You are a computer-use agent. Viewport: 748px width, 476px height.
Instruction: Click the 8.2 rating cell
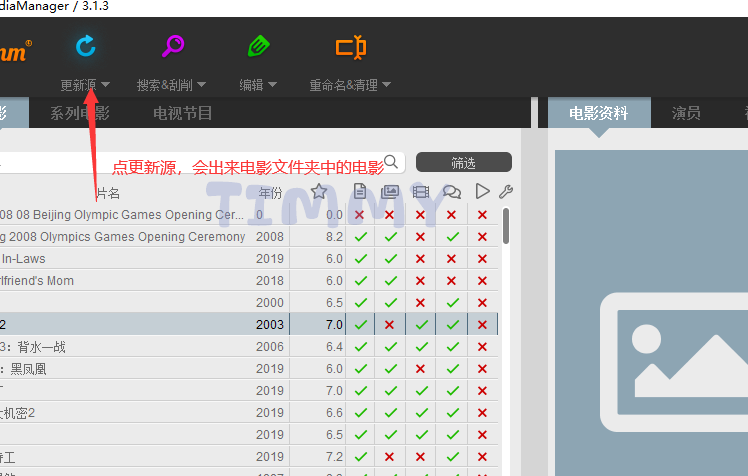(x=334, y=237)
